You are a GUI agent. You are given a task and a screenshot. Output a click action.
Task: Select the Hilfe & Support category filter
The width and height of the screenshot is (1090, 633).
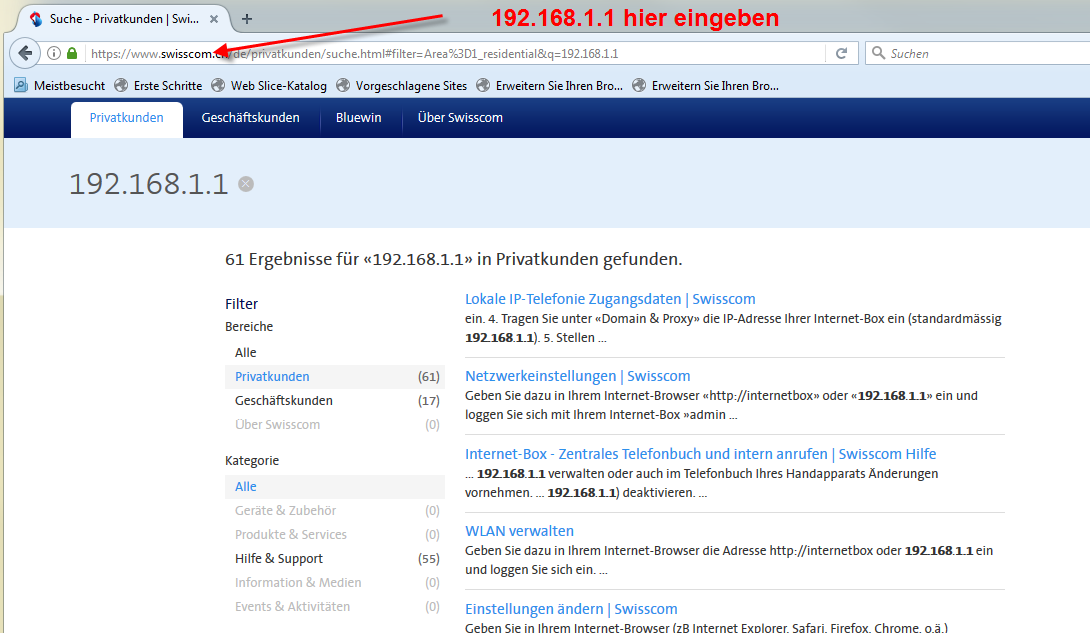(279, 559)
